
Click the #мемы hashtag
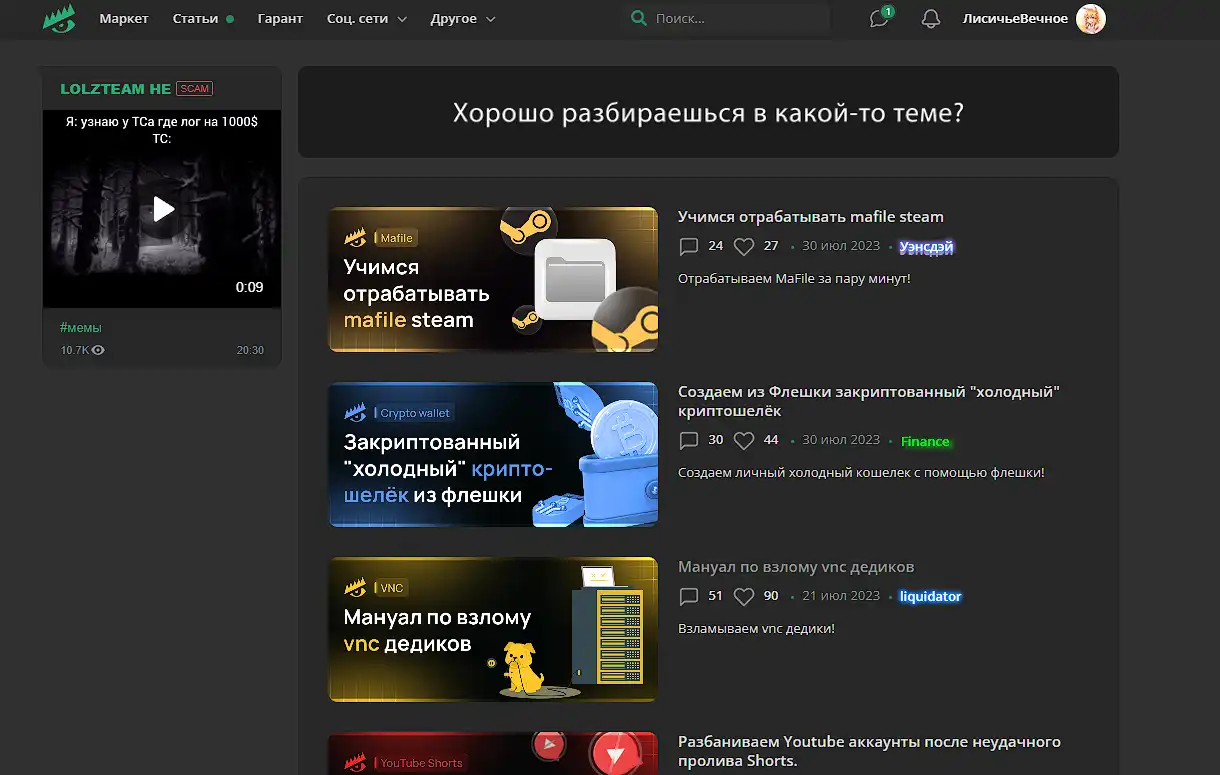(81, 327)
